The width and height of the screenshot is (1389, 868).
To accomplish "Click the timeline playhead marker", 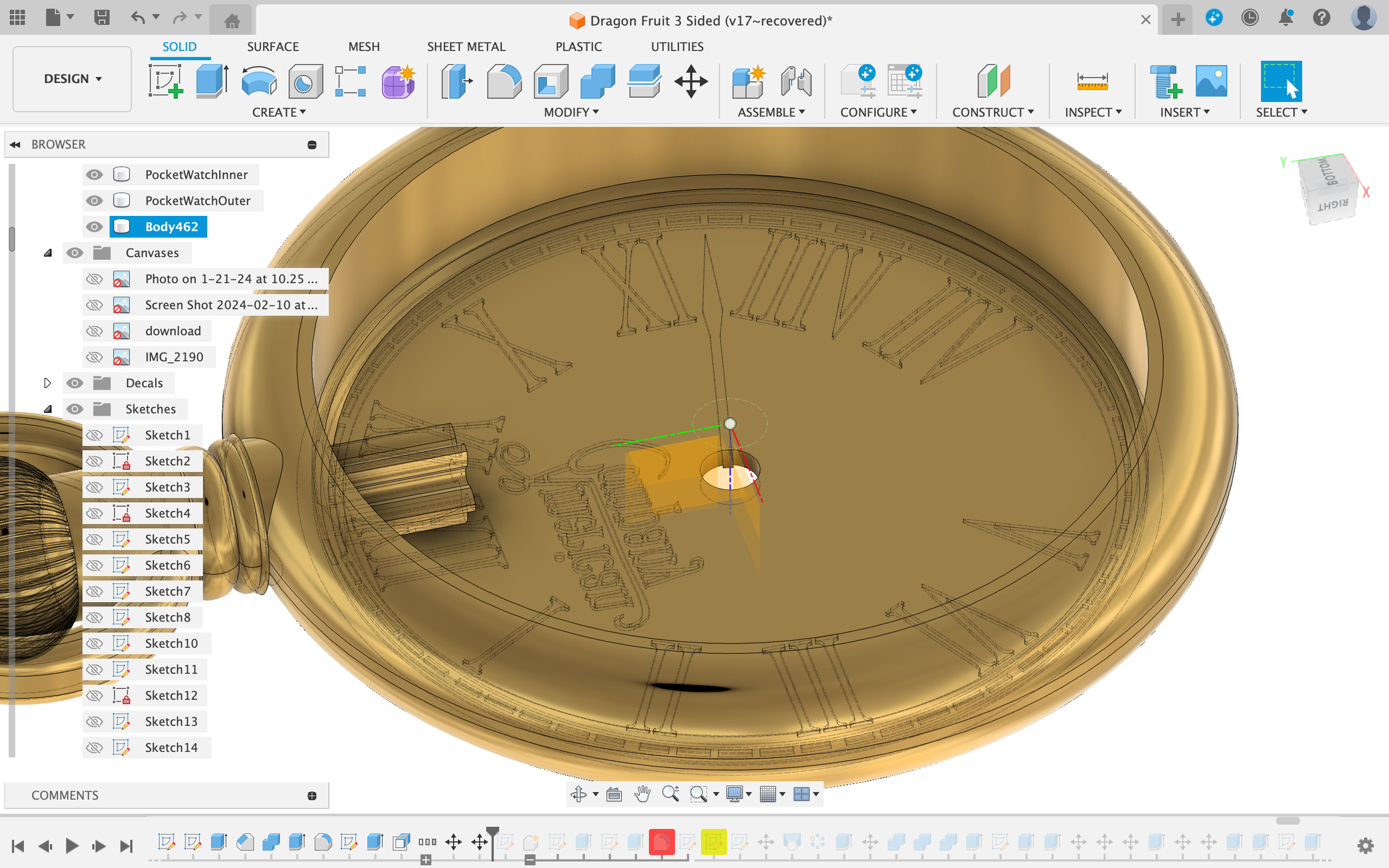I will (491, 829).
